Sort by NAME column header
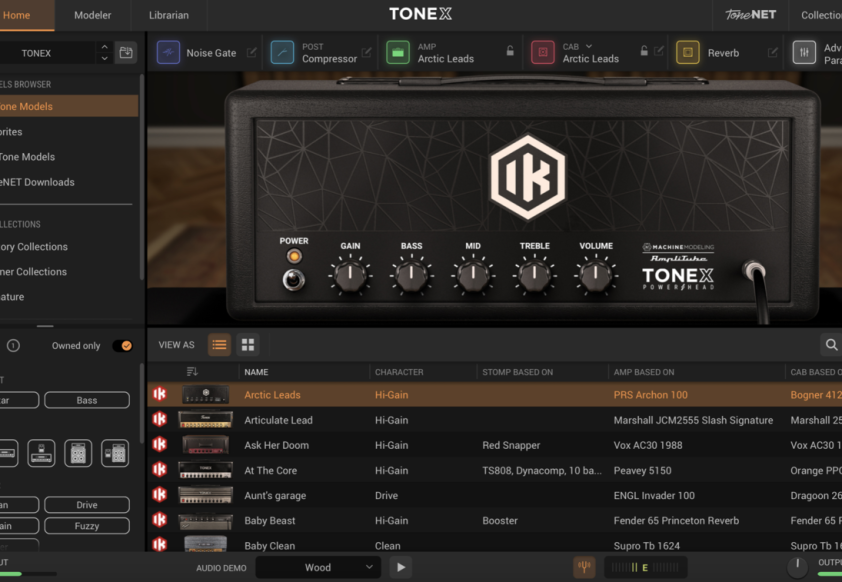The height and width of the screenshot is (582, 842). [x=256, y=372]
